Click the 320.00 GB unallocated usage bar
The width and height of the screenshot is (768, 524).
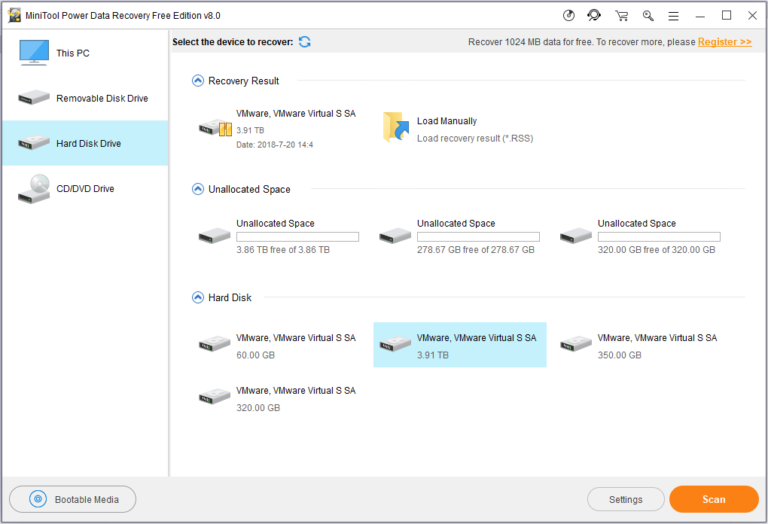tap(659, 237)
